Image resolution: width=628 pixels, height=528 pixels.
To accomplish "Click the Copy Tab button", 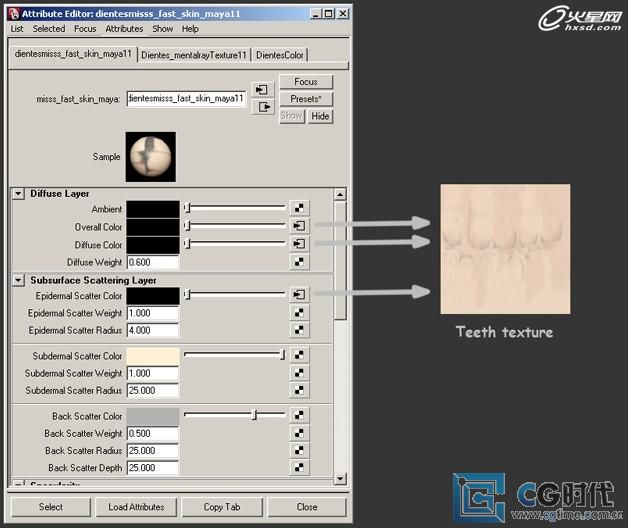I will coord(221,507).
